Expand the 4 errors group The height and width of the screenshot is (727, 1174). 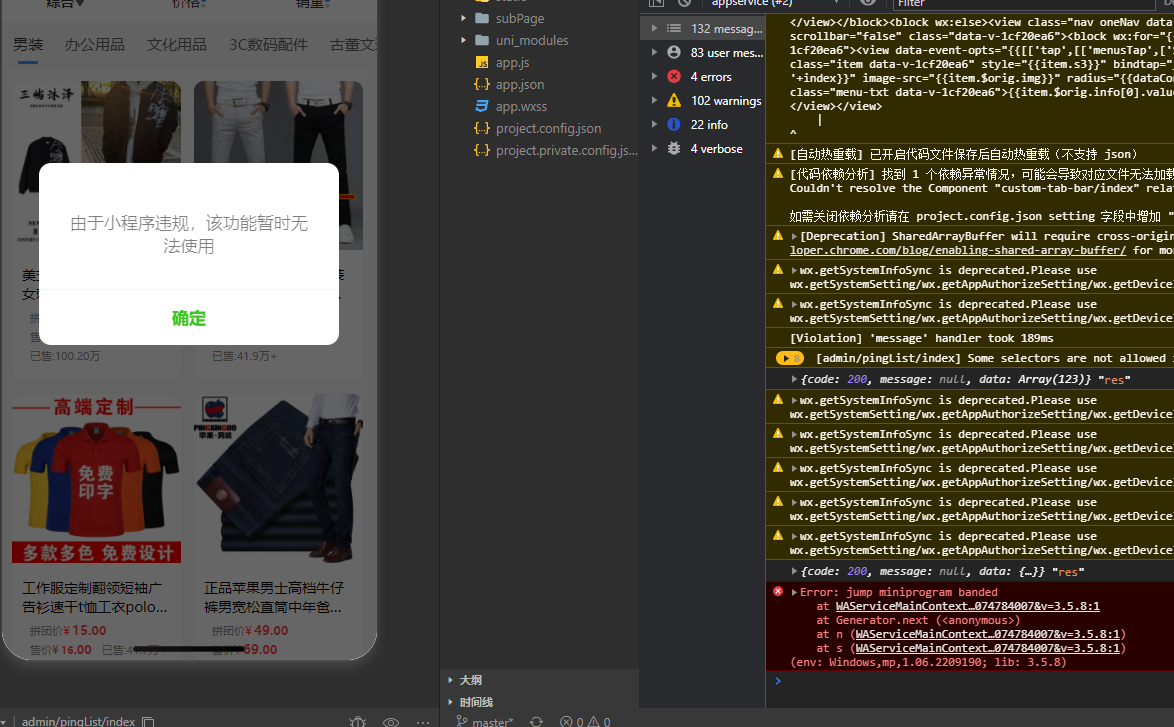(x=654, y=76)
